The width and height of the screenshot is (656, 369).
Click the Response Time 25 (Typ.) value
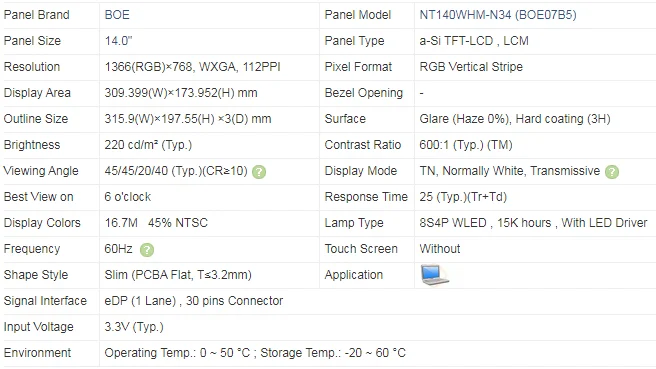463,197
